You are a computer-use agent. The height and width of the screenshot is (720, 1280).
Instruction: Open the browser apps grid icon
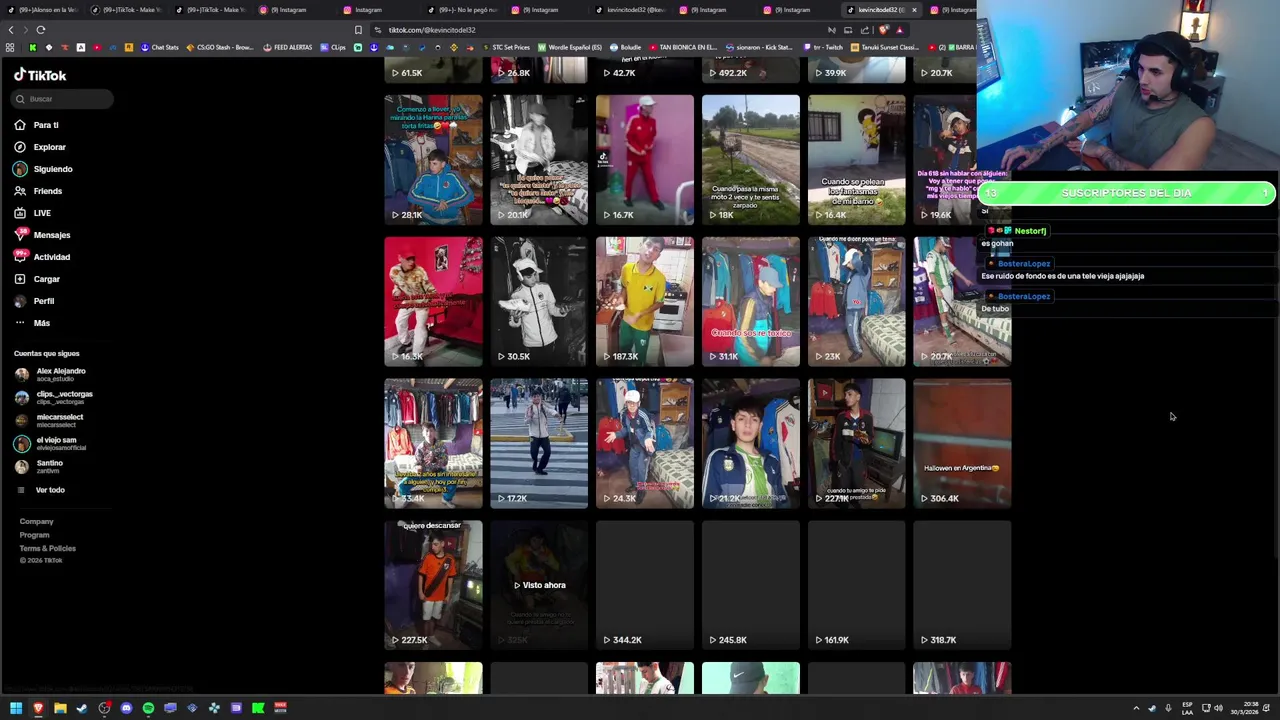(x=10, y=47)
